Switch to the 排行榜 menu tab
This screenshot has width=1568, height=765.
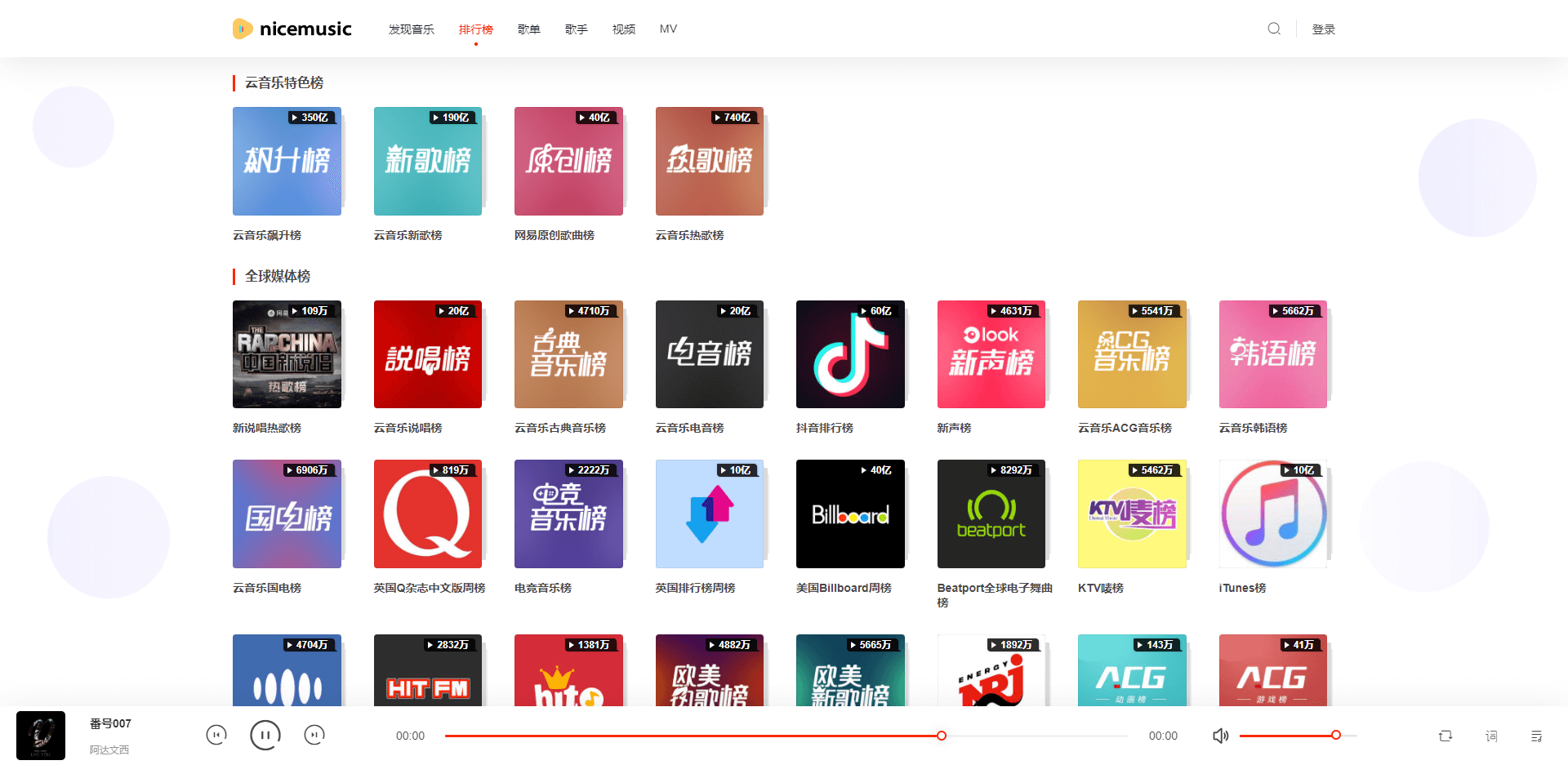[476, 28]
